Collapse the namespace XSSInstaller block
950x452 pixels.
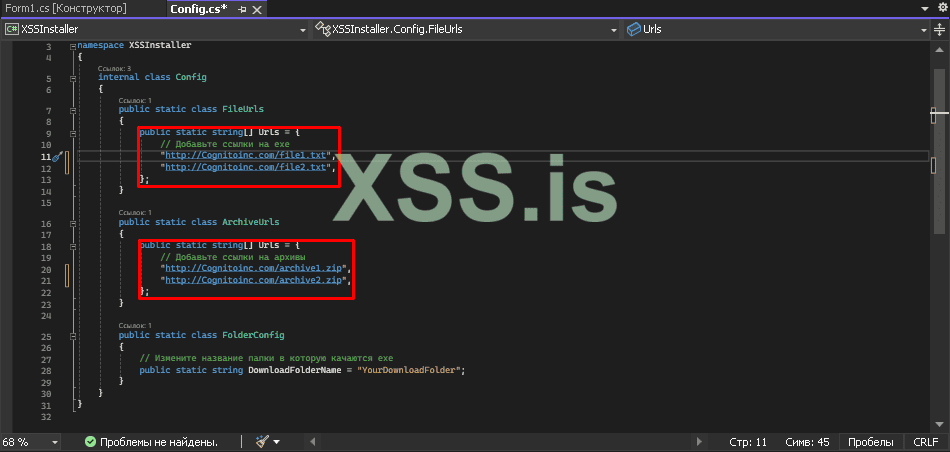click(x=73, y=46)
